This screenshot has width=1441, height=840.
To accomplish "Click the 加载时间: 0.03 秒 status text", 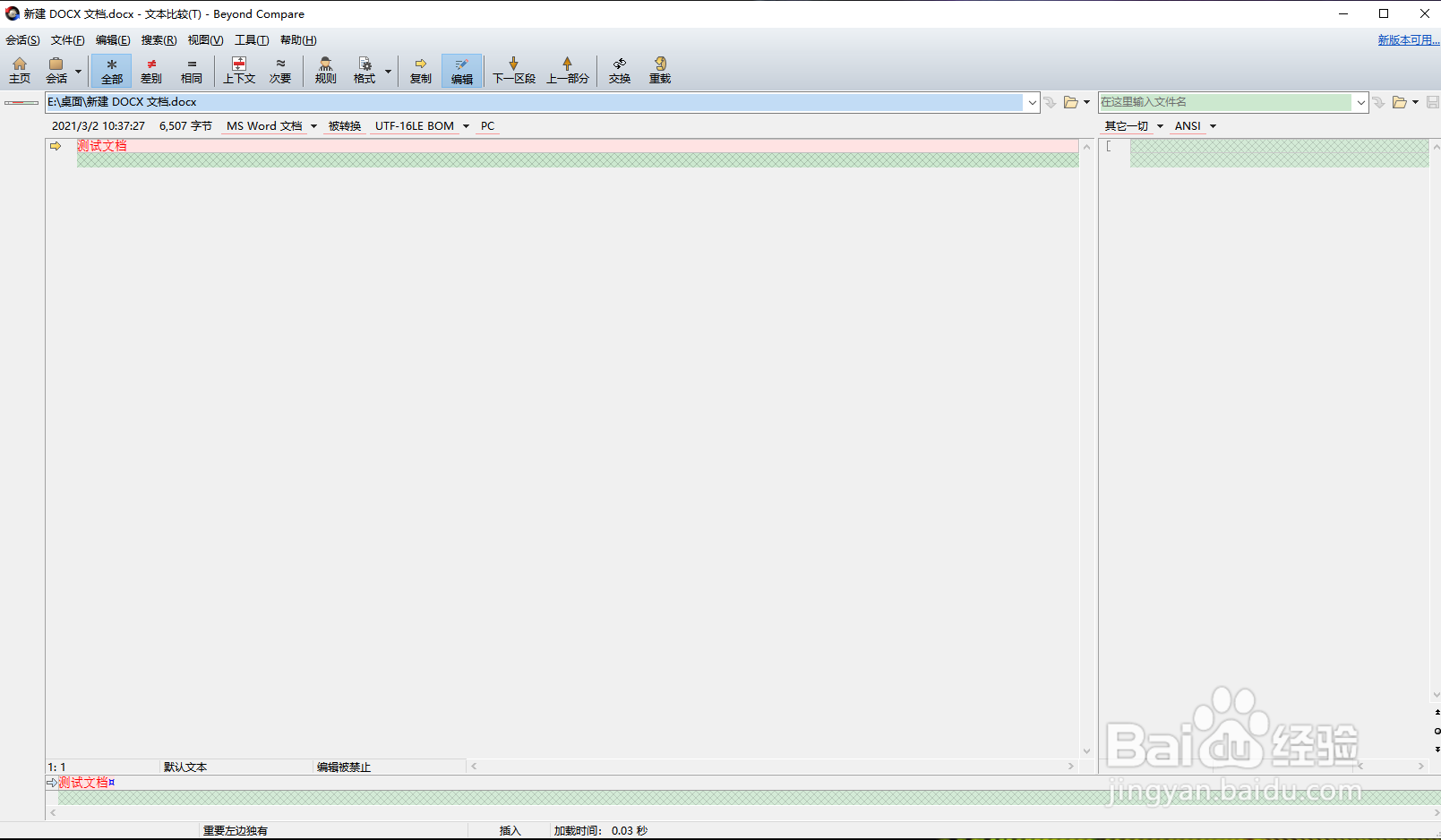I will [x=600, y=831].
